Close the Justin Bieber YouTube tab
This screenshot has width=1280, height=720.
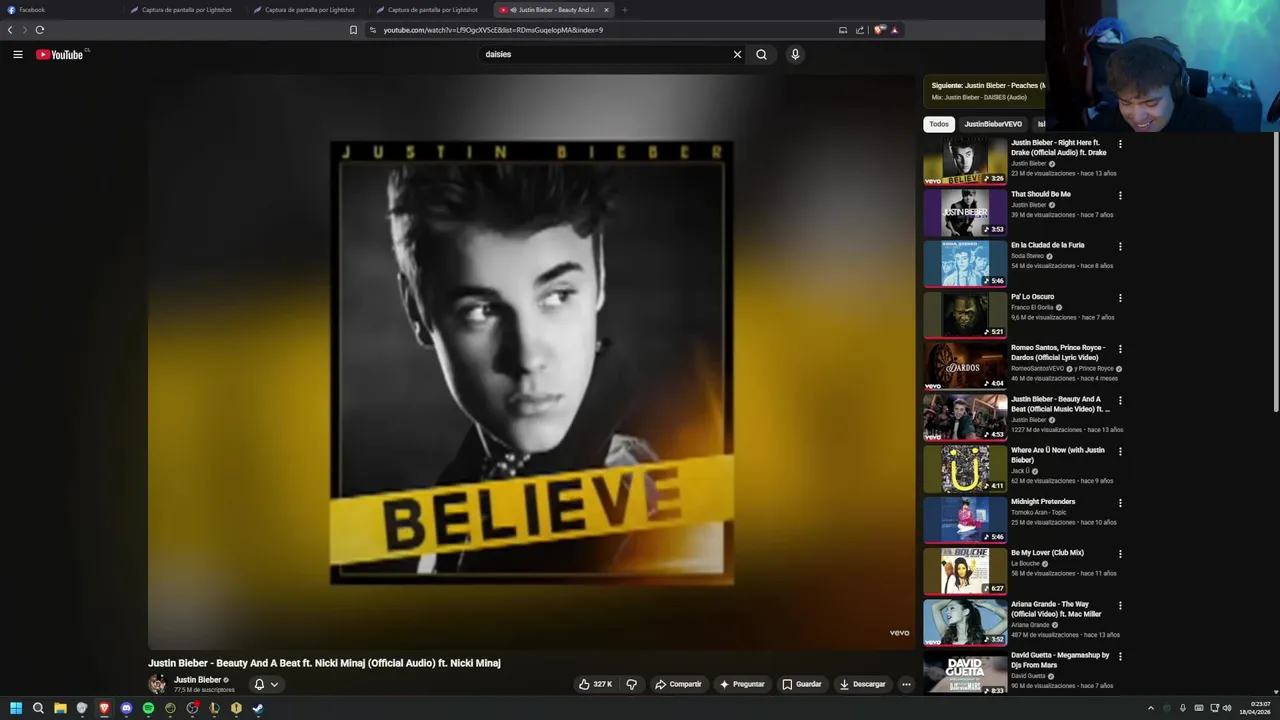pyautogui.click(x=606, y=10)
